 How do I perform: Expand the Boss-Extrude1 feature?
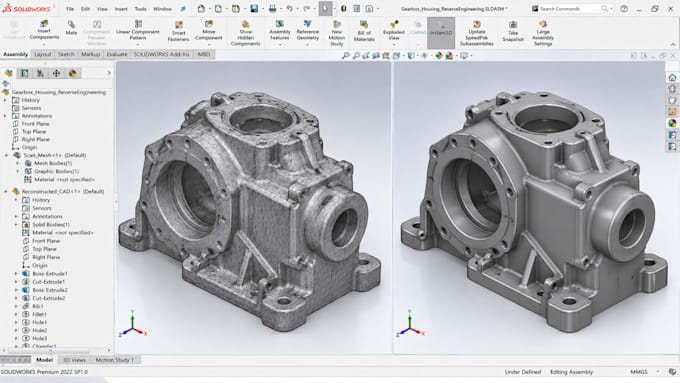click(x=16, y=274)
